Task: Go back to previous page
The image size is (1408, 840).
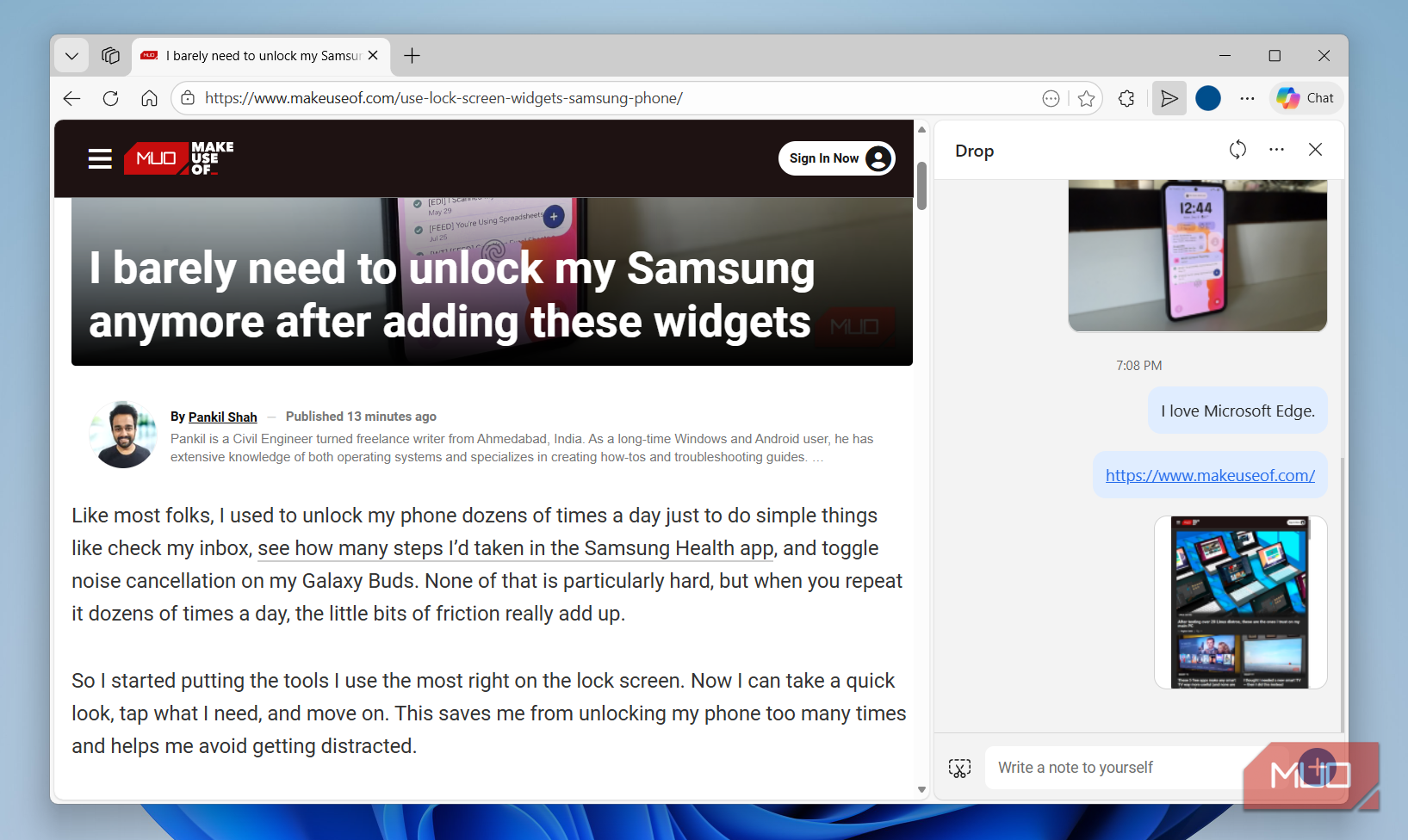Action: [x=71, y=98]
